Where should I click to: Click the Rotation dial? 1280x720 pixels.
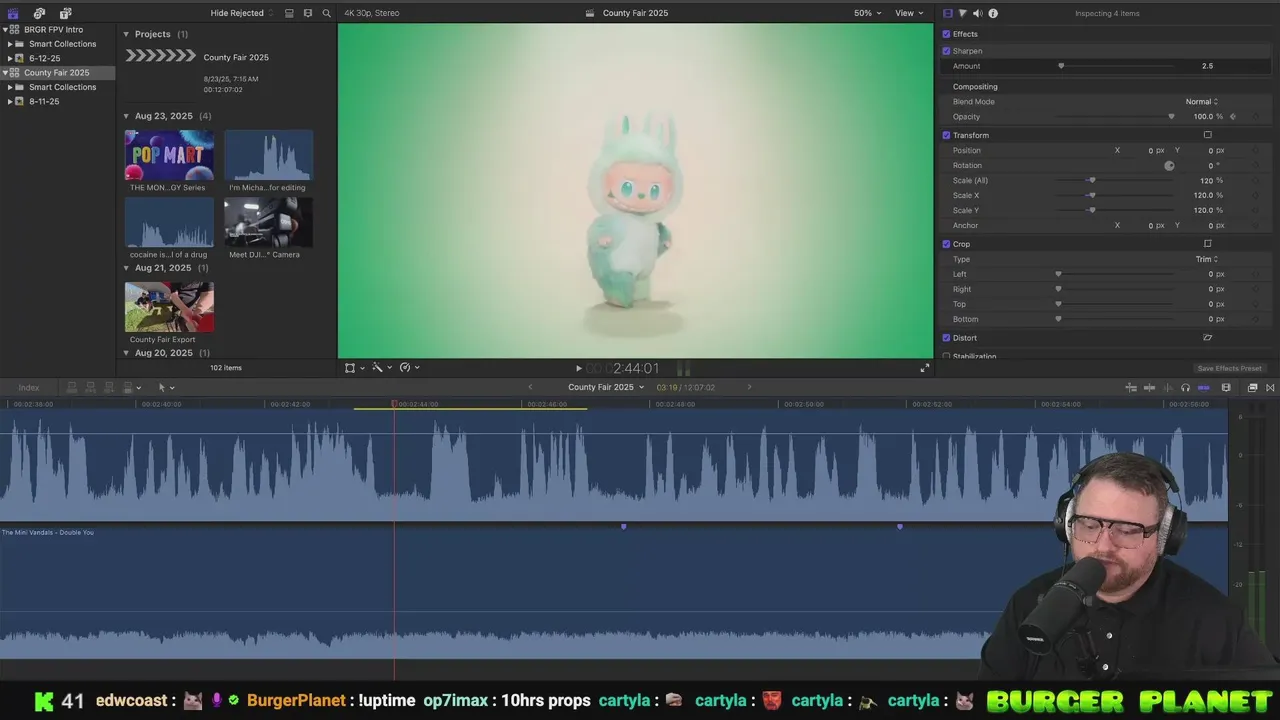click(1169, 166)
